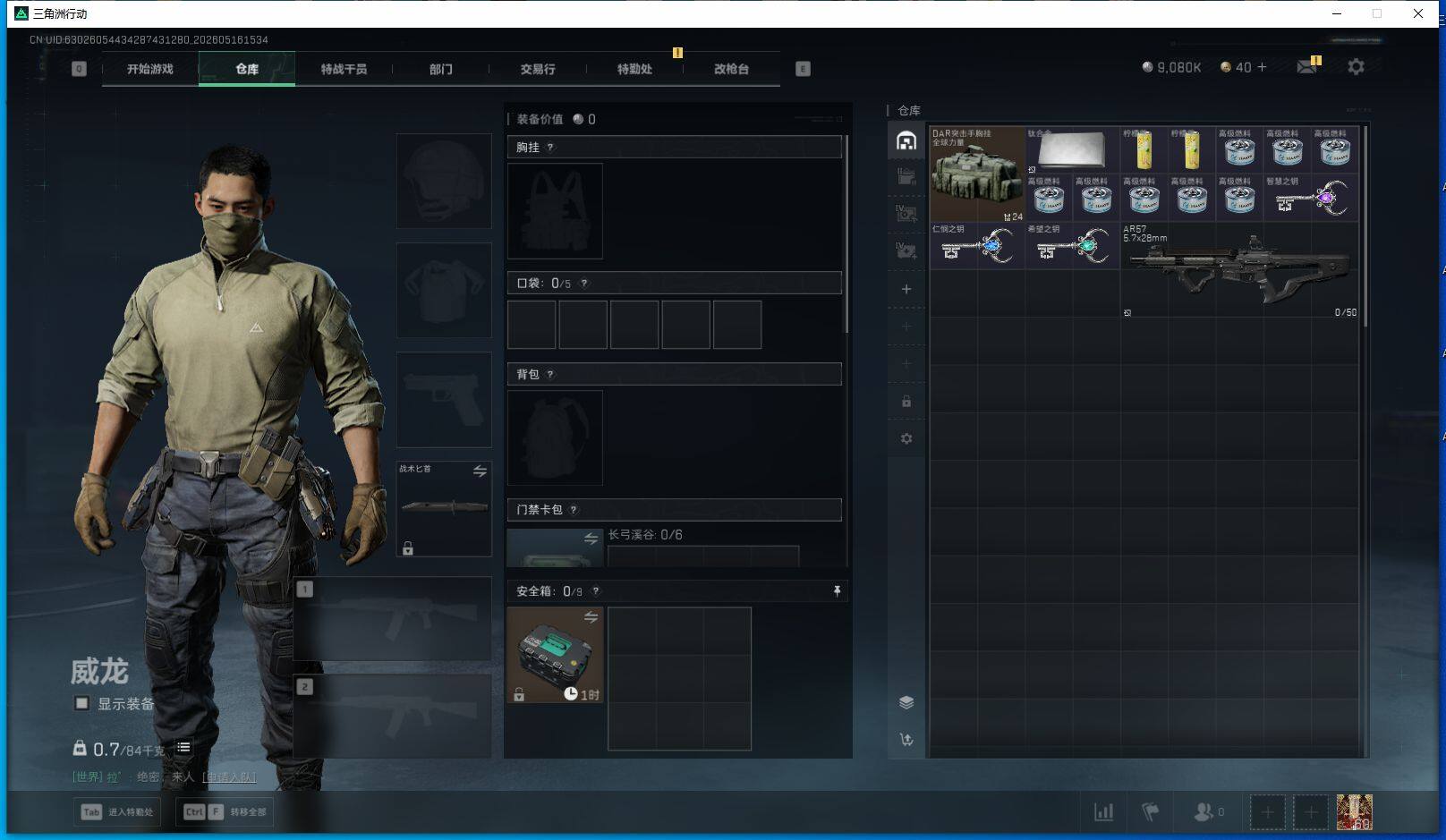Switch to the 特战干员 tab
Viewport: 1446px width, 840px height.
click(x=344, y=69)
